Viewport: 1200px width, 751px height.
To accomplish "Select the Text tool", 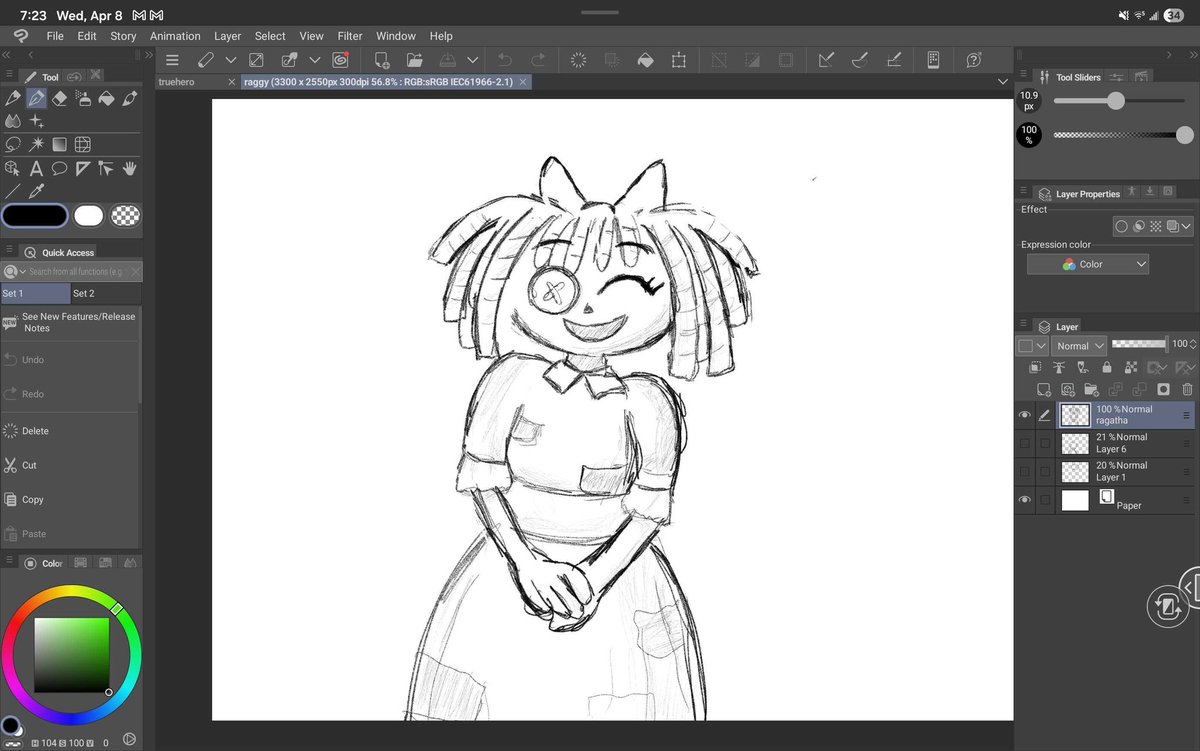I will 36,168.
